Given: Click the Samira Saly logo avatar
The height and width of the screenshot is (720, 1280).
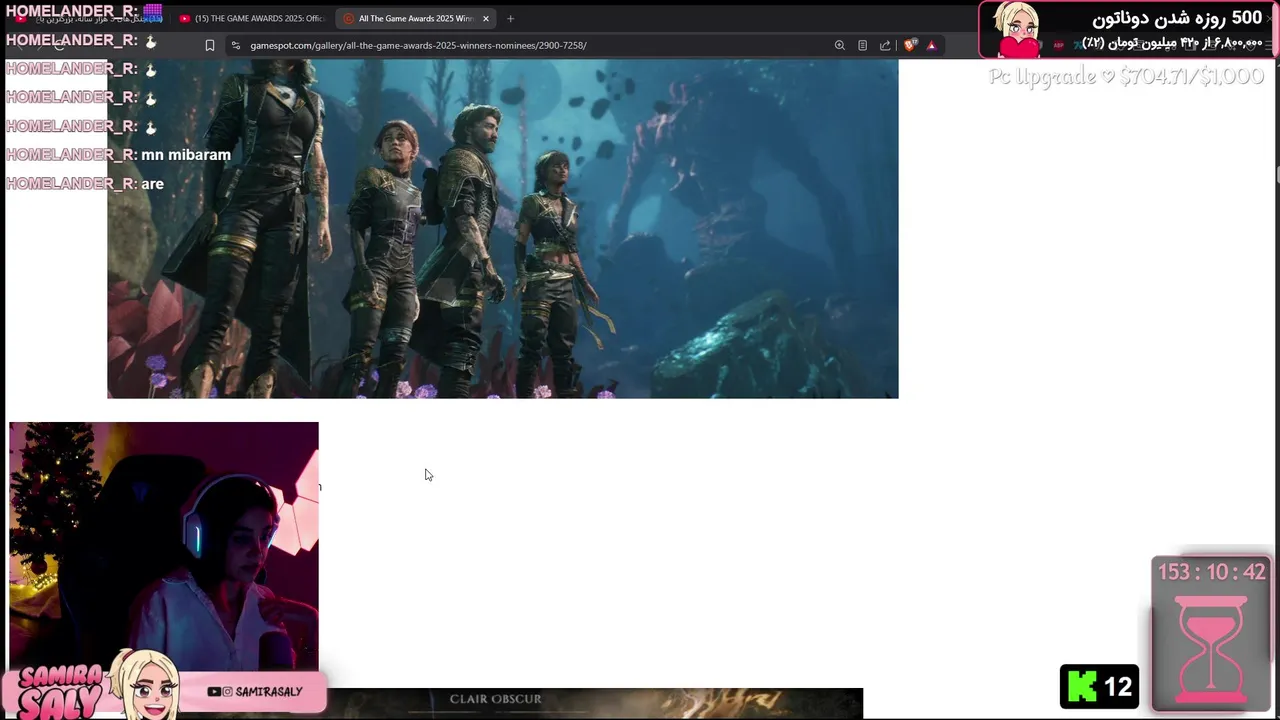Looking at the screenshot, I should [148, 685].
